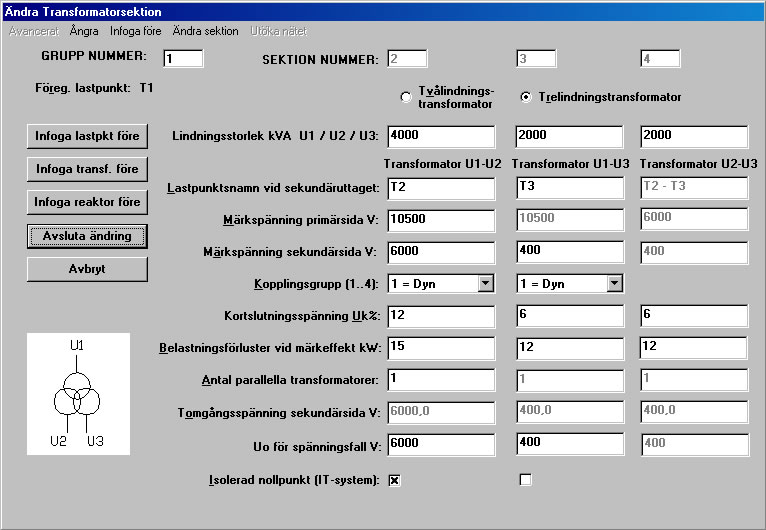Open the Ändra sektion menu

[206, 31]
